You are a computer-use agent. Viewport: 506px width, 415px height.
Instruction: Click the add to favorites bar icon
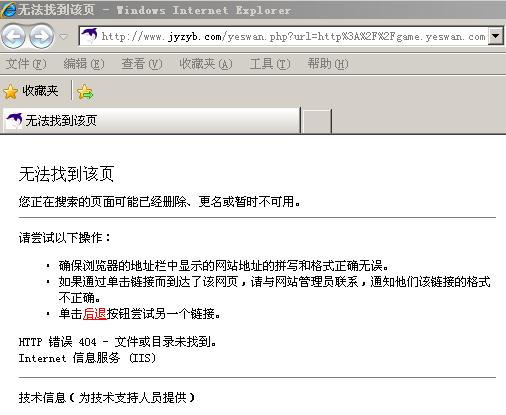tap(85, 92)
